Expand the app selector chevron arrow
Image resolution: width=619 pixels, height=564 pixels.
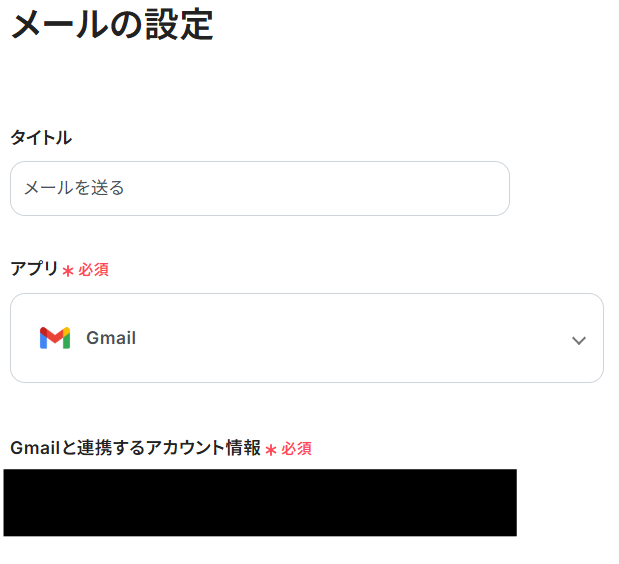[x=578, y=340]
